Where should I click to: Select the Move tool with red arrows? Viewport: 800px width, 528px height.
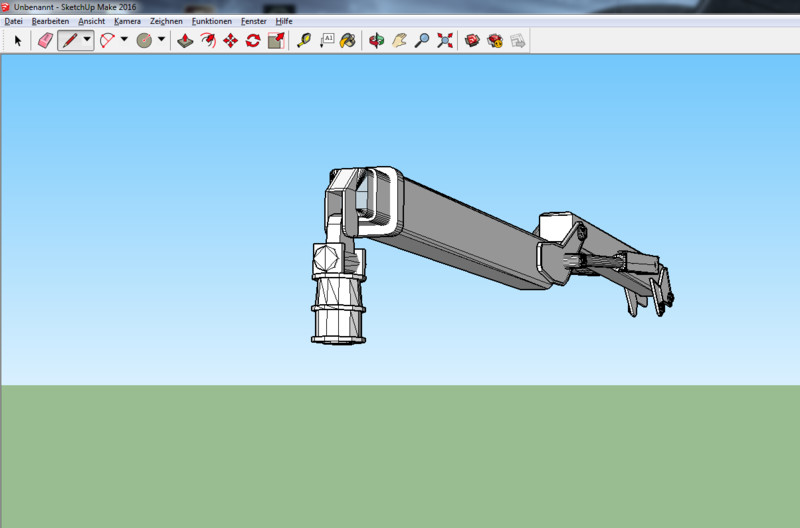230,41
